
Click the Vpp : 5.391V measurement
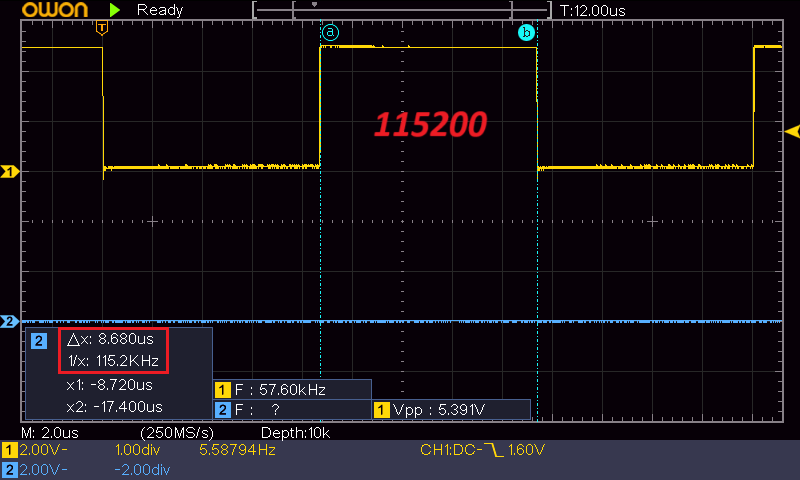coord(439,410)
